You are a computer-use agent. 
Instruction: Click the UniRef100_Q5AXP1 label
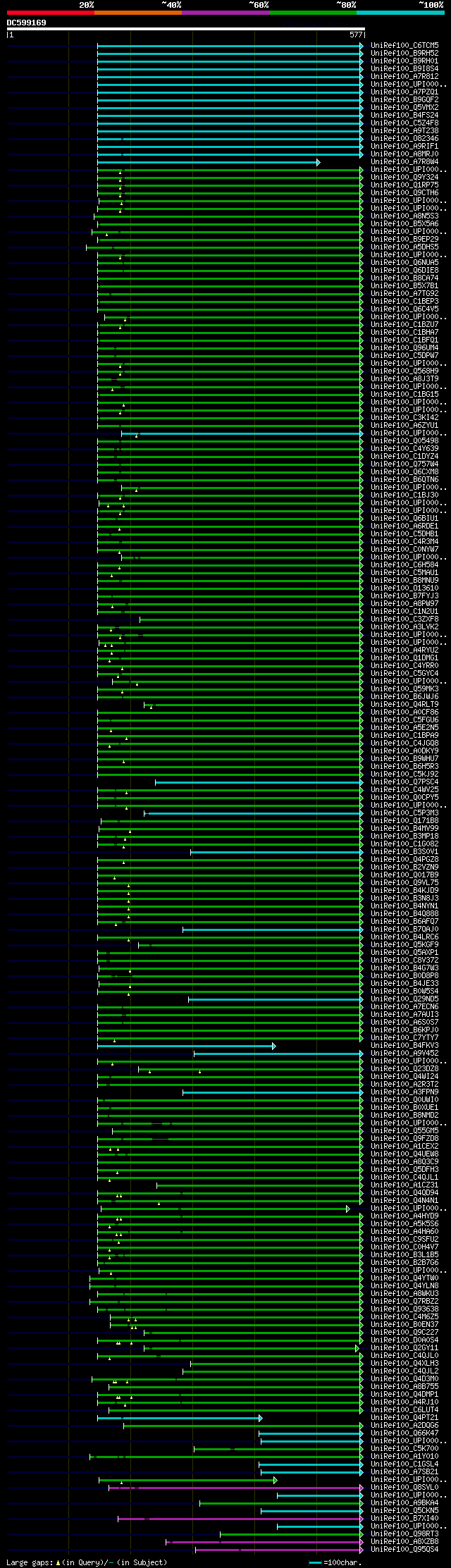404,953
